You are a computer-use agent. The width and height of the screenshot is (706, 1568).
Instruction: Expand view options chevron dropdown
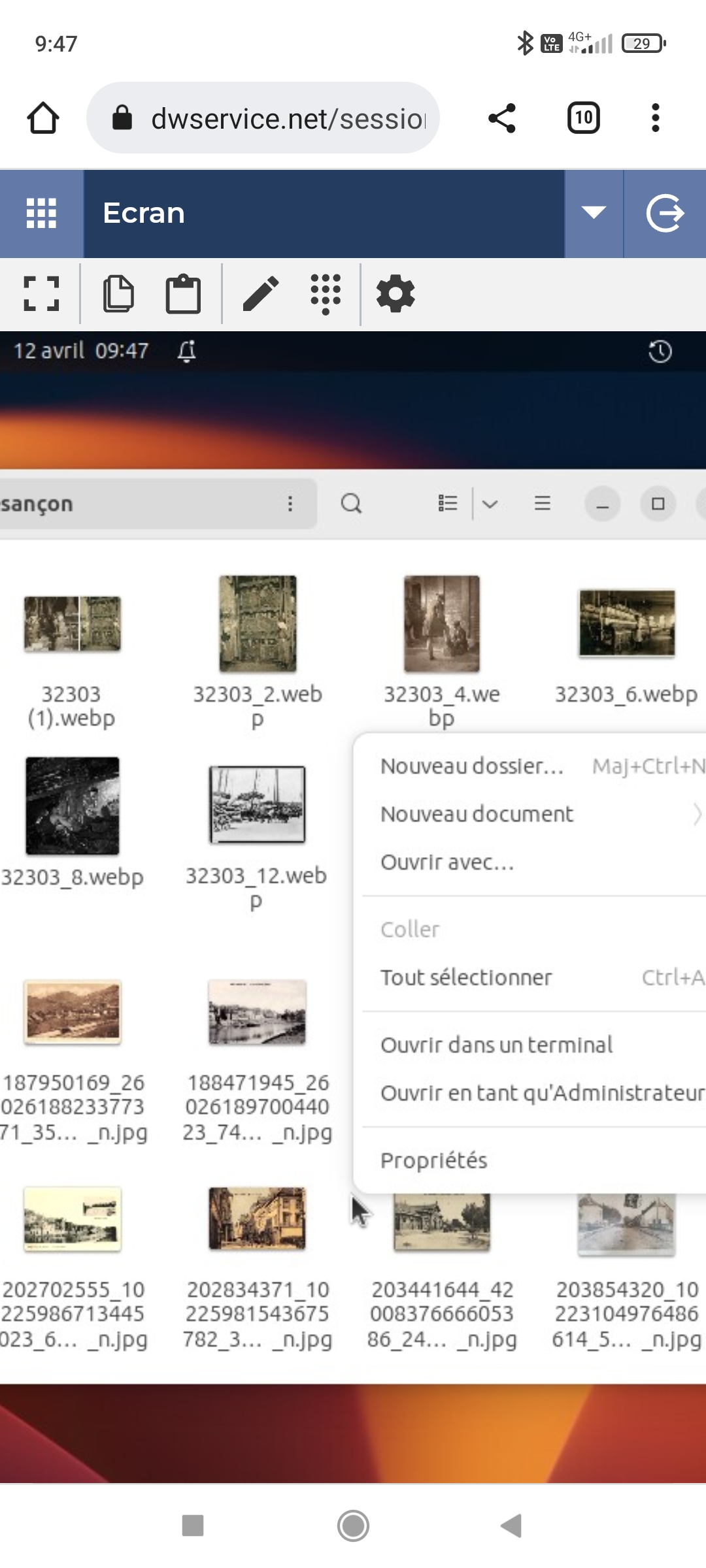click(490, 504)
